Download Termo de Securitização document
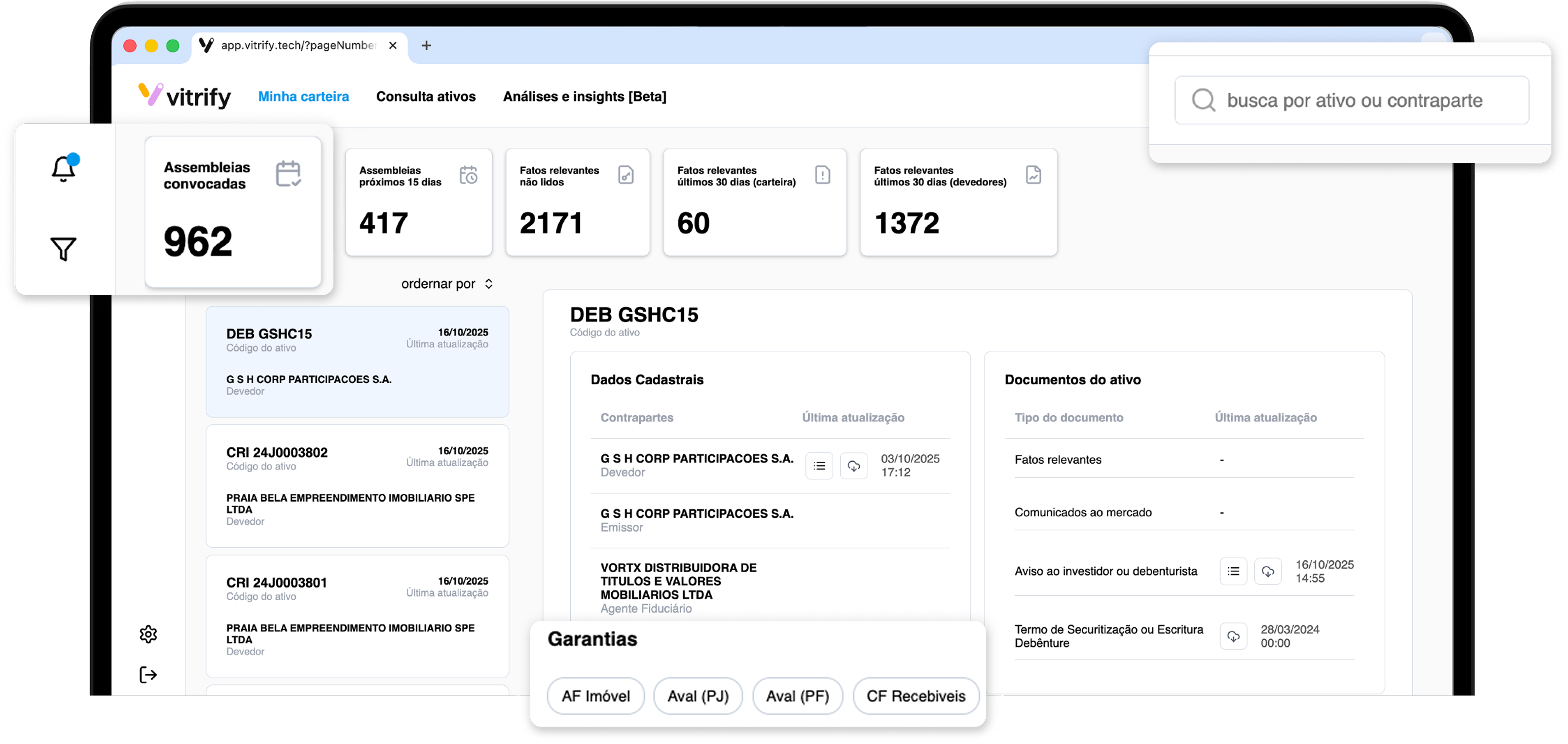 point(1233,636)
